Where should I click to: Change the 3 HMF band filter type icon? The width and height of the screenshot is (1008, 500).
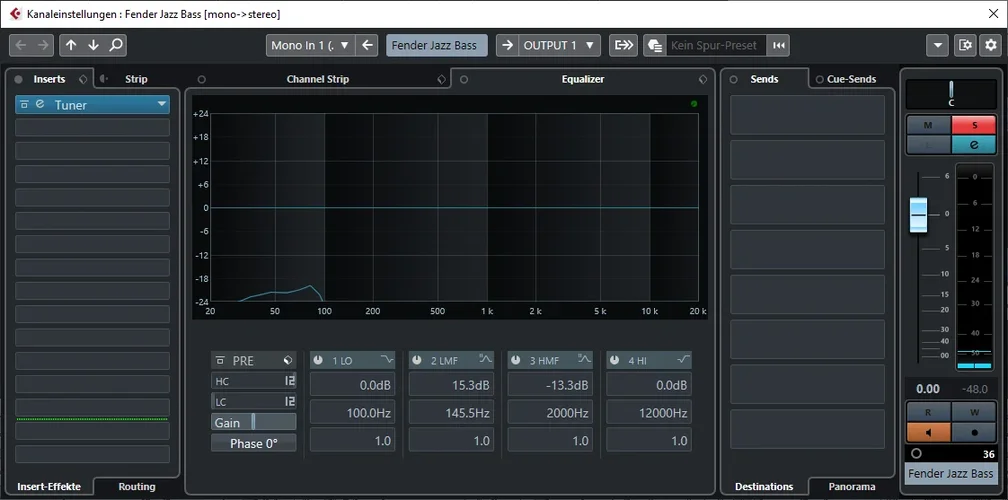coord(584,359)
